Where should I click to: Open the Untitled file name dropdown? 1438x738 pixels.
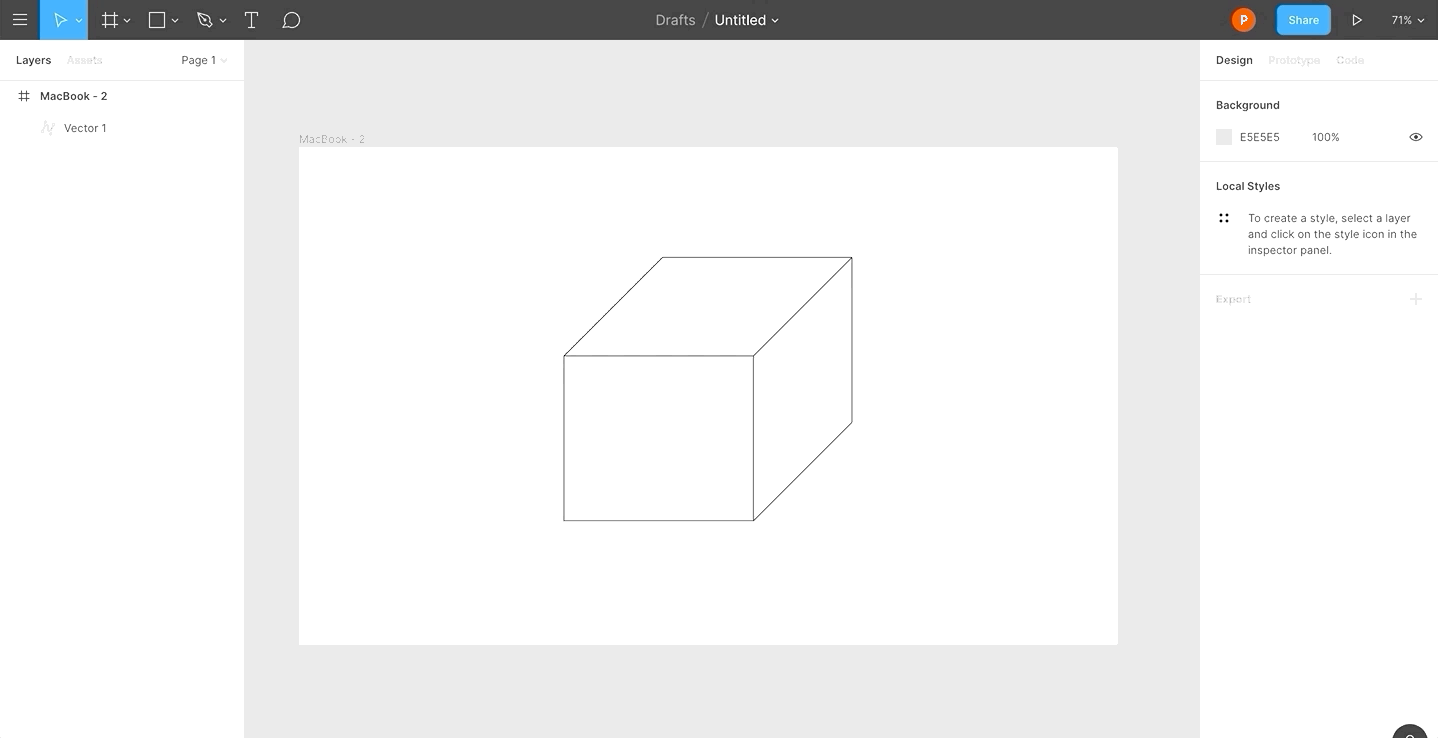(x=746, y=20)
